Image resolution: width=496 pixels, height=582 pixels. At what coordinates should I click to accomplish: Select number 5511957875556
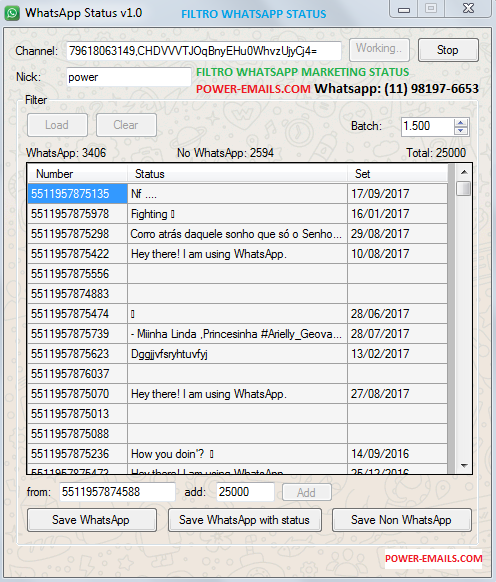coord(78,274)
